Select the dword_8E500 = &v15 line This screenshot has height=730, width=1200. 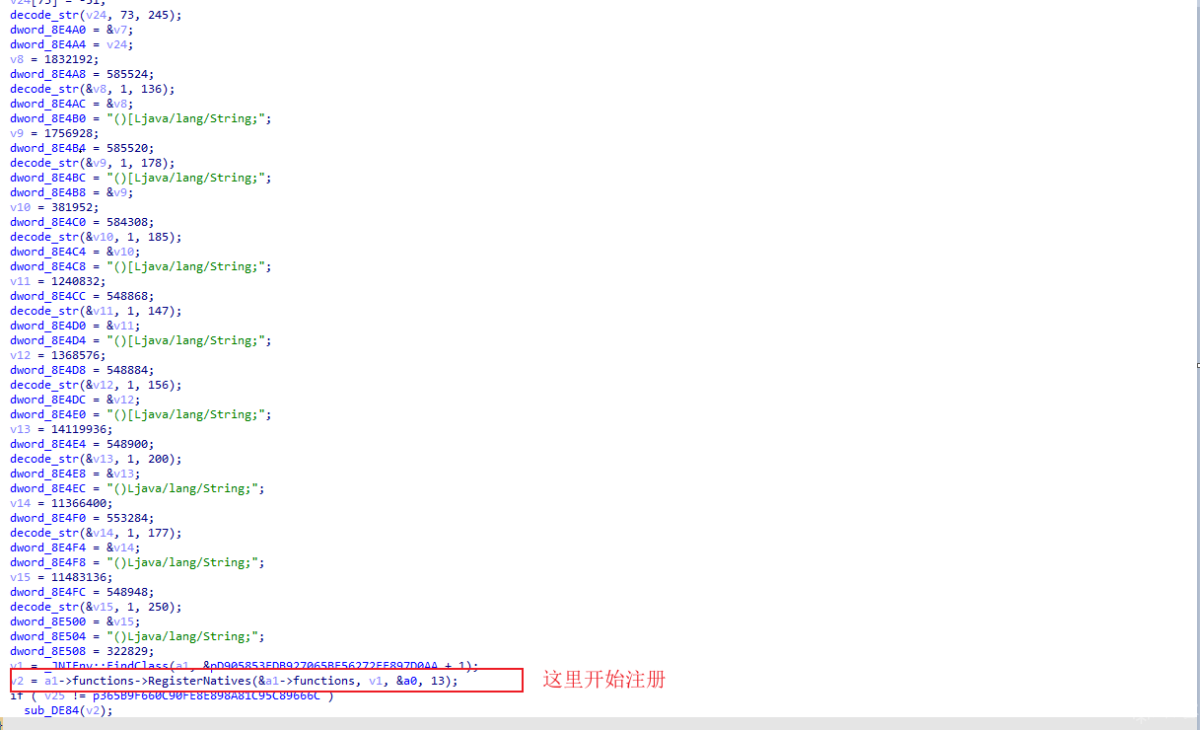(73, 622)
